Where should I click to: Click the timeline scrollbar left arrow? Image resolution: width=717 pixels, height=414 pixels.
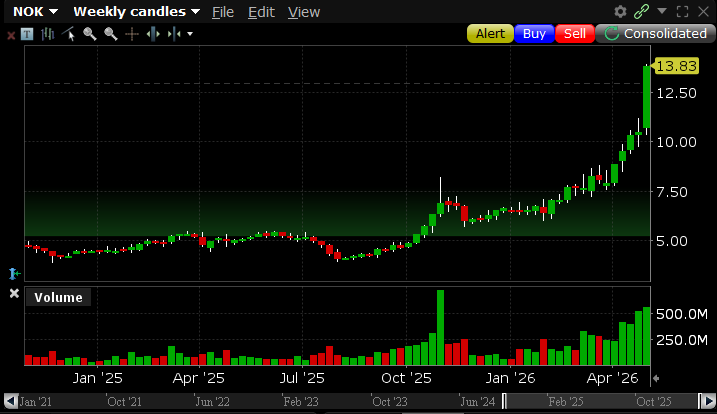[x=11, y=401]
